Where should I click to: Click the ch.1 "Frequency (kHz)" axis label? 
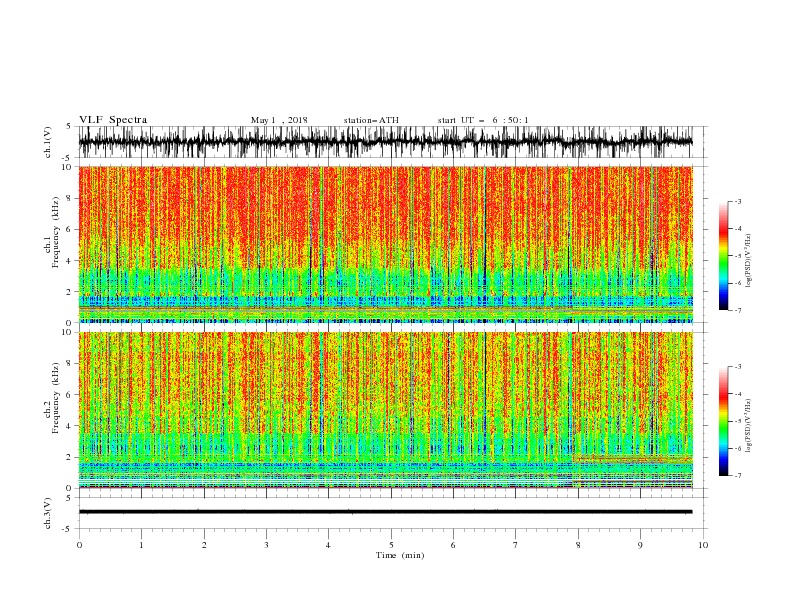56,230
